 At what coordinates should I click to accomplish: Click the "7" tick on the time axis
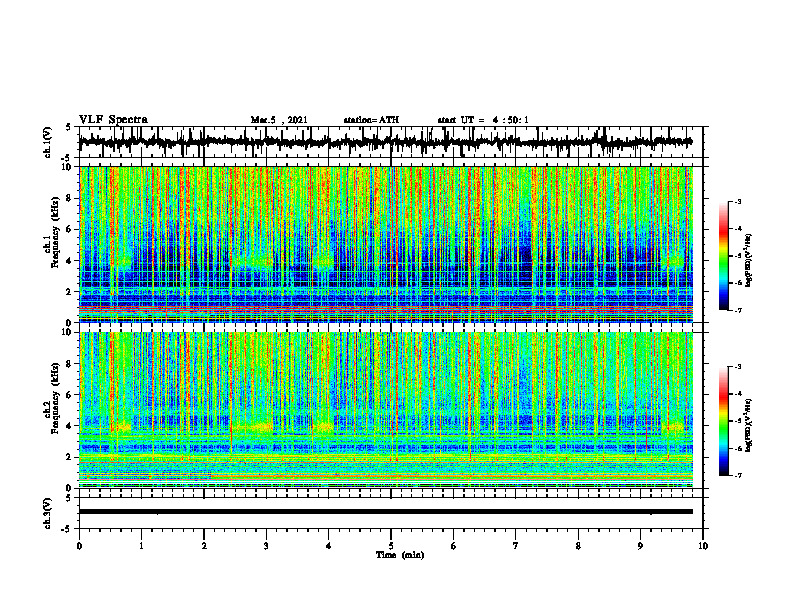(x=516, y=546)
